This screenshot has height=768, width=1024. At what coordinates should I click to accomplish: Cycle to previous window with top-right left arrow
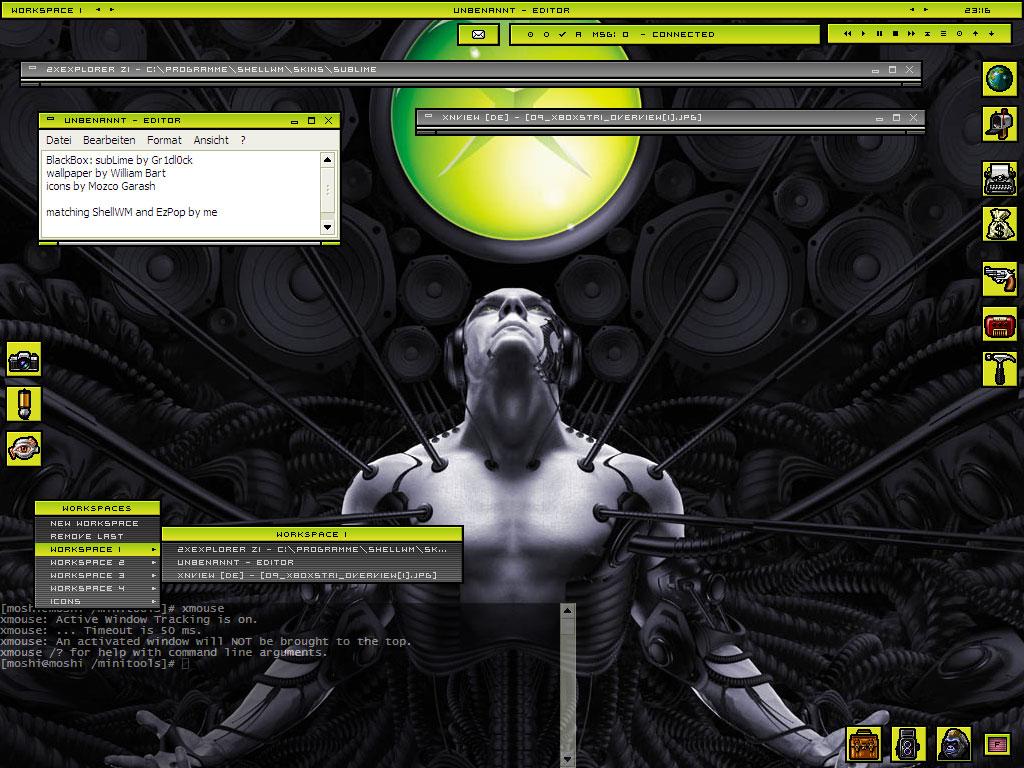tap(912, 10)
